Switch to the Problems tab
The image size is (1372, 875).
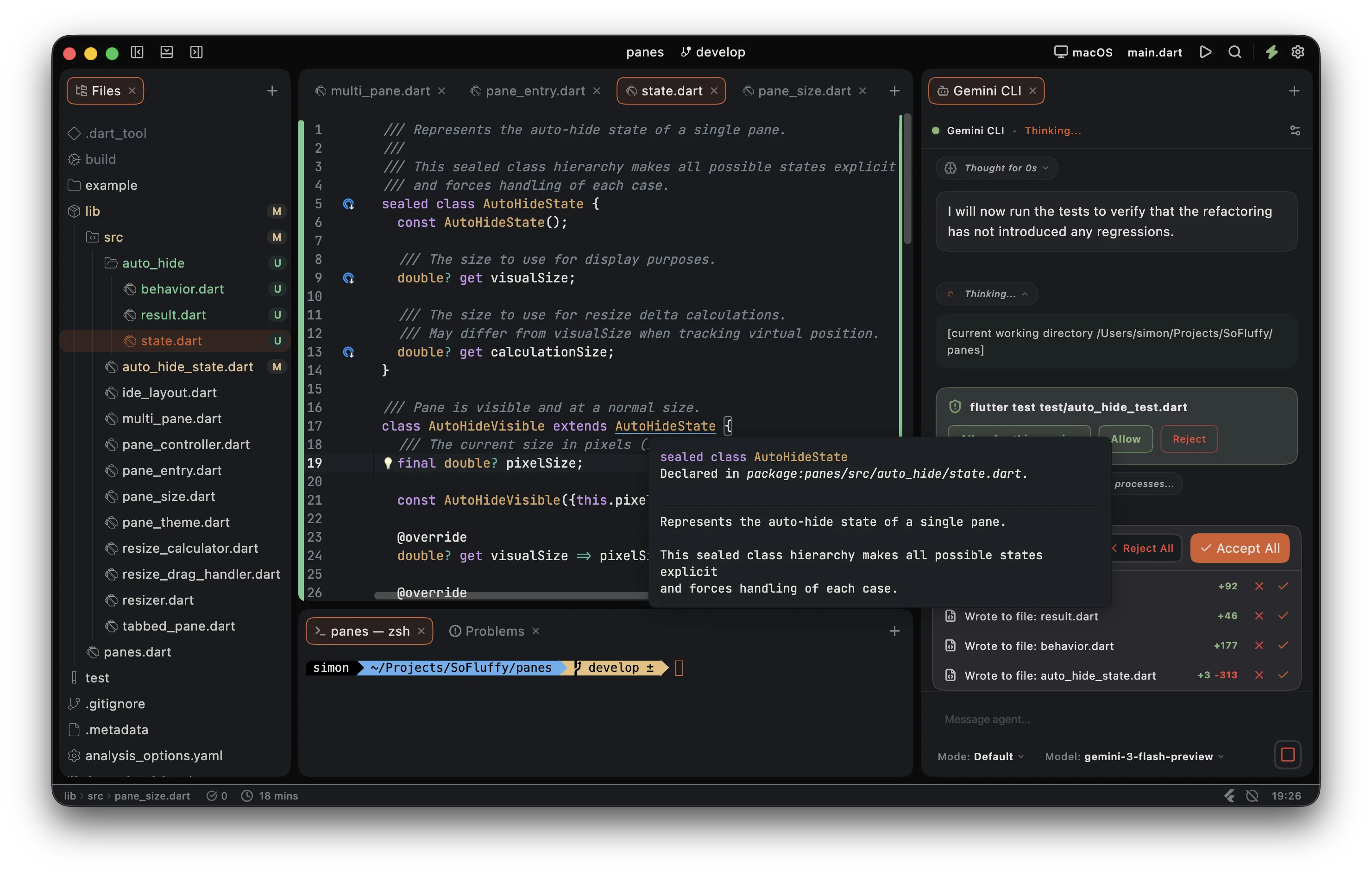point(486,631)
